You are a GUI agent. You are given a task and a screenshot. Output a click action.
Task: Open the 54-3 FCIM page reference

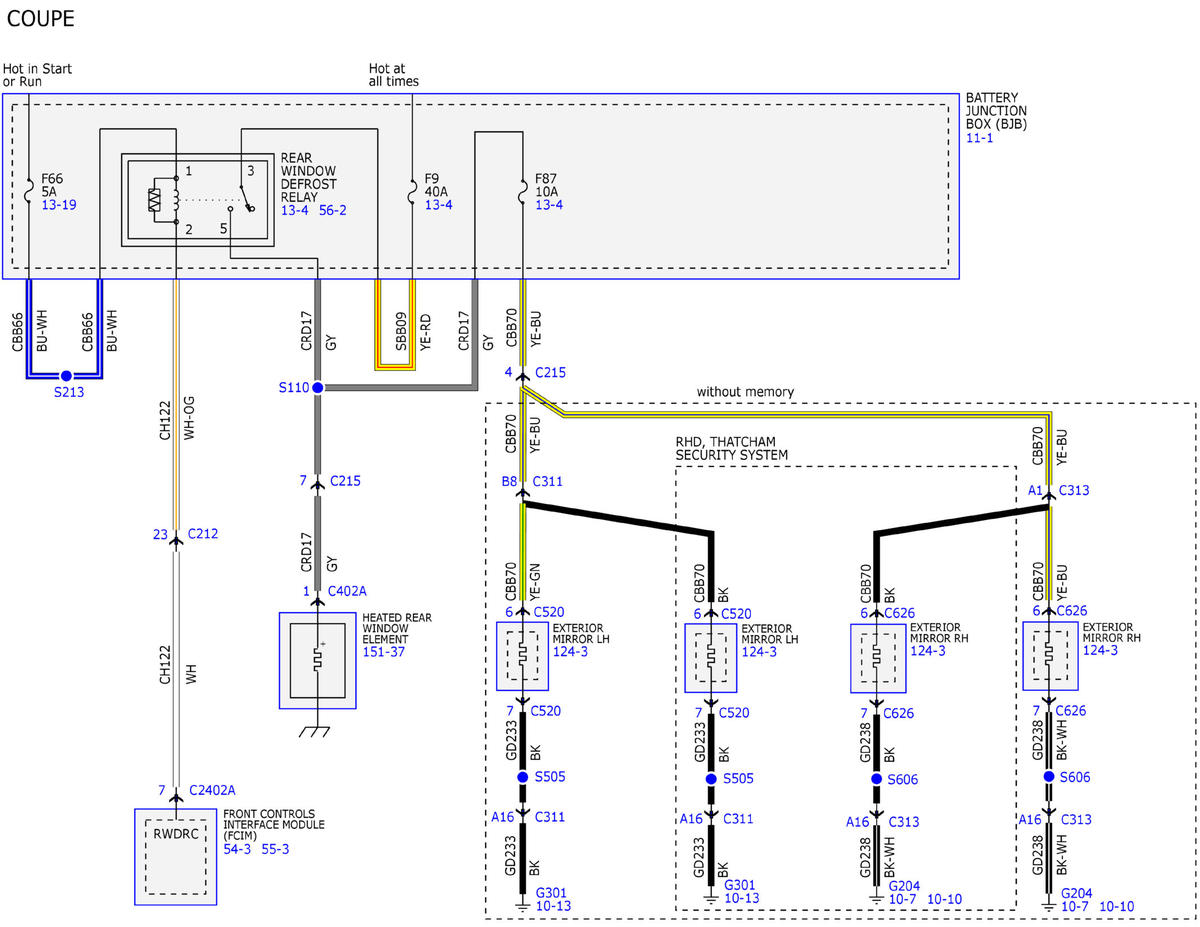click(x=238, y=849)
